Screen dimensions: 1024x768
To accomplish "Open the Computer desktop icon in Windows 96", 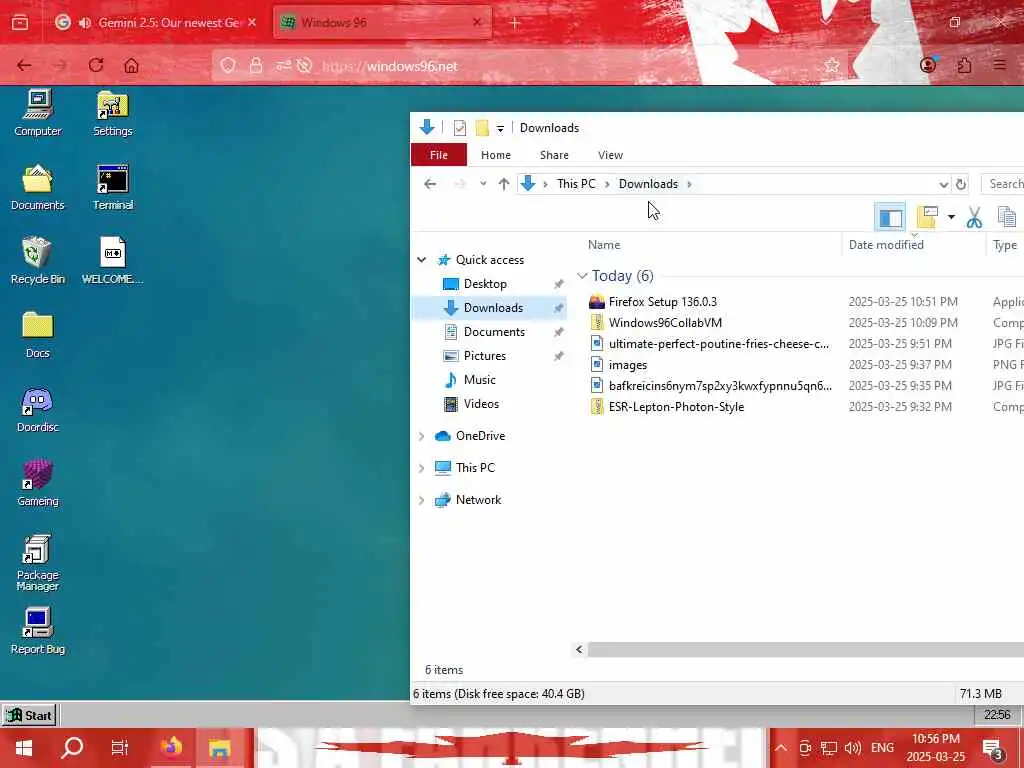I will coord(38,112).
